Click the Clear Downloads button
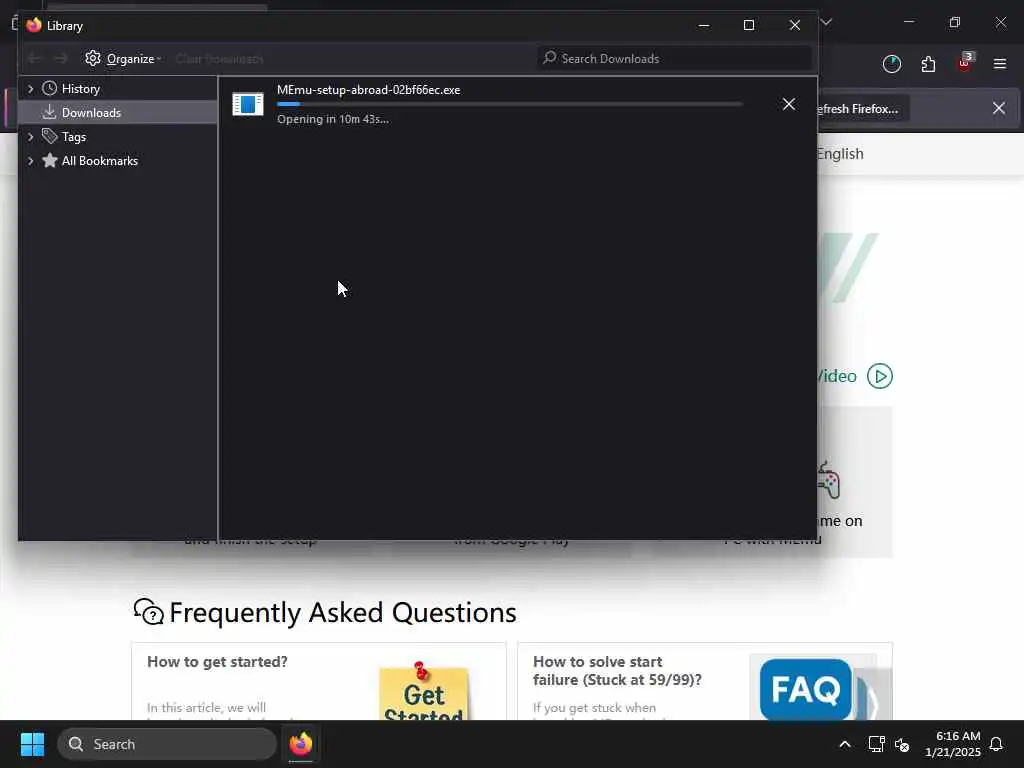 (x=219, y=59)
